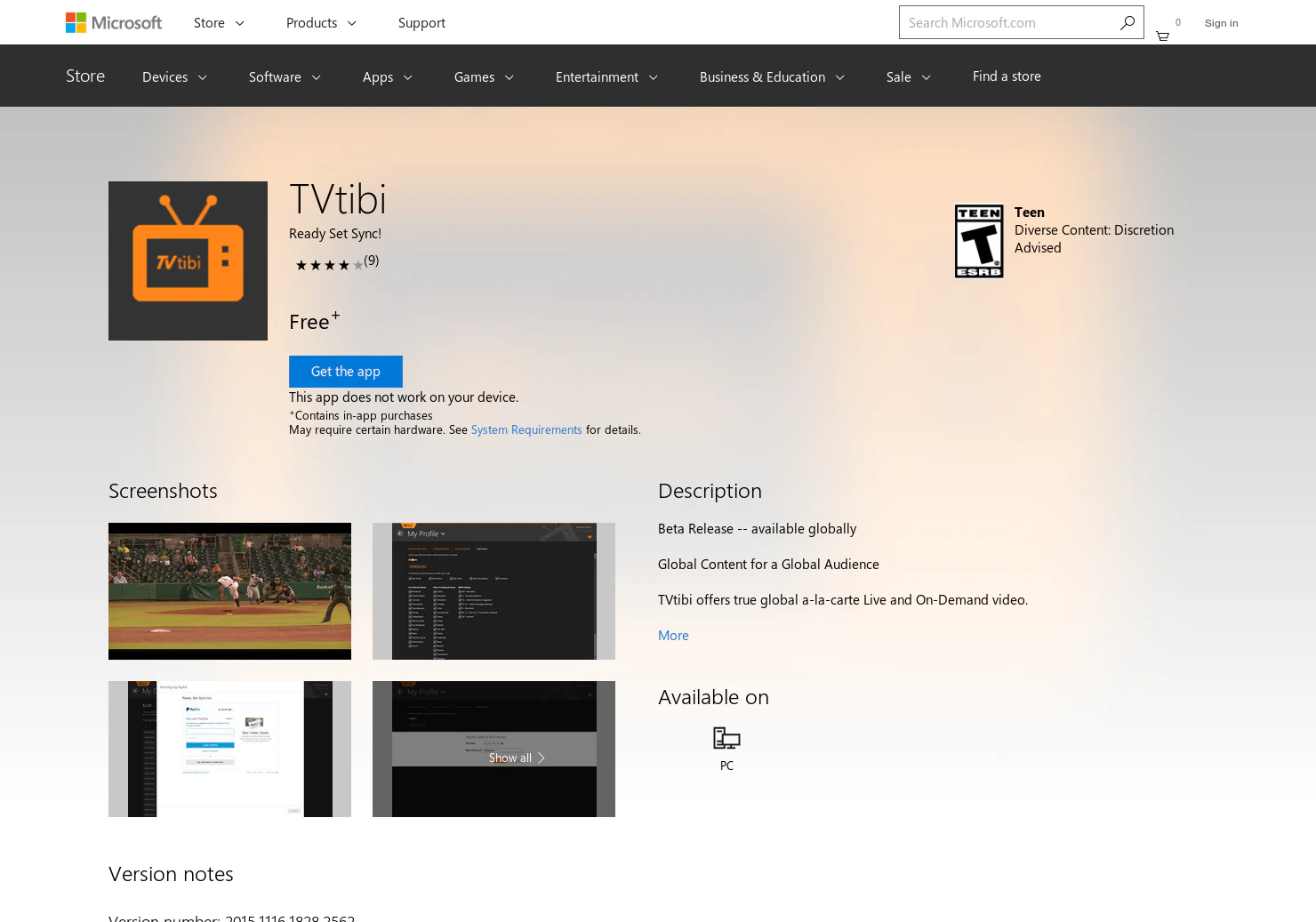Click the Store home label in the dark bar
Screen dimensions: 1316x922
85,76
